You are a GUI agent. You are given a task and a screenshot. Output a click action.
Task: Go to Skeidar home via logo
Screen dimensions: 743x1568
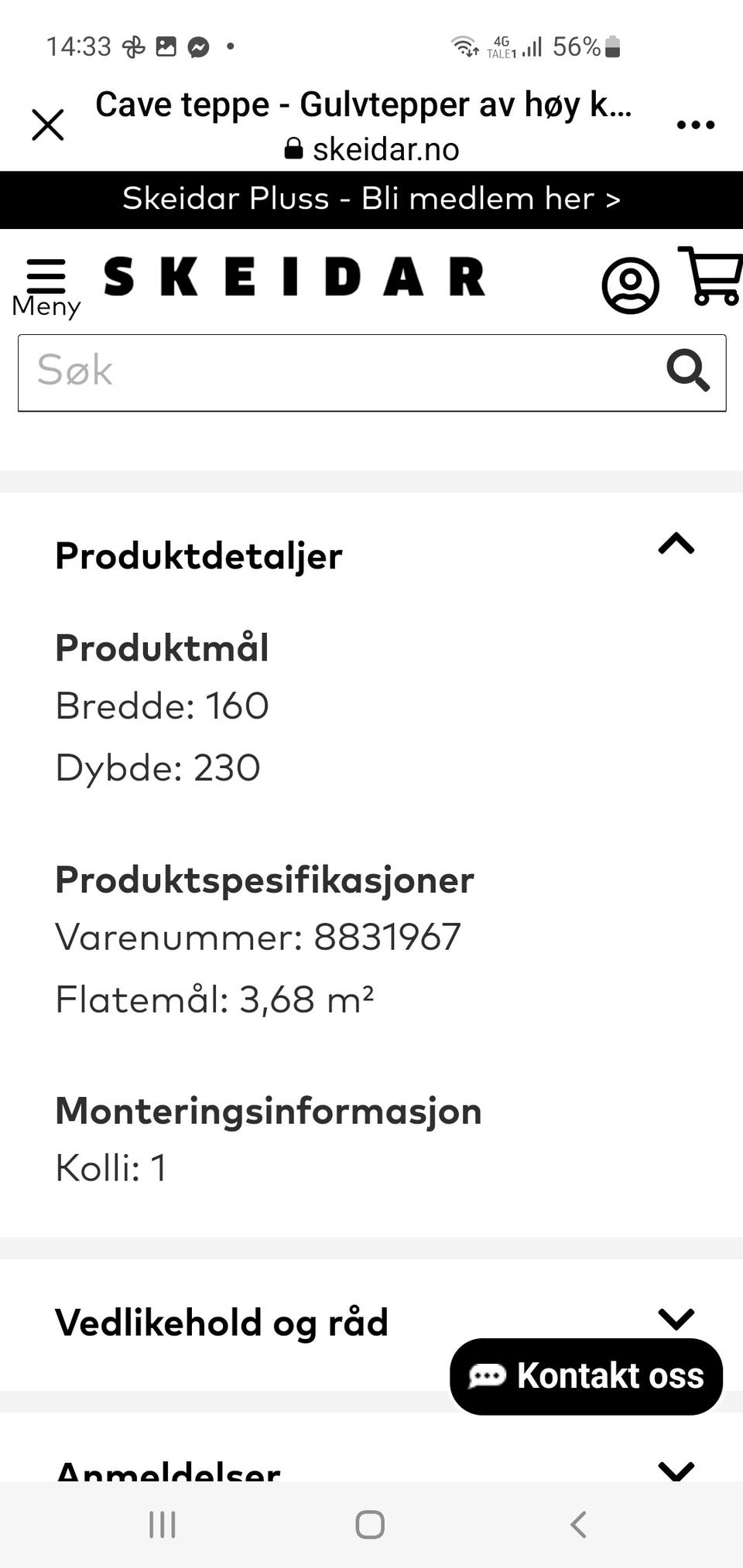(x=294, y=277)
